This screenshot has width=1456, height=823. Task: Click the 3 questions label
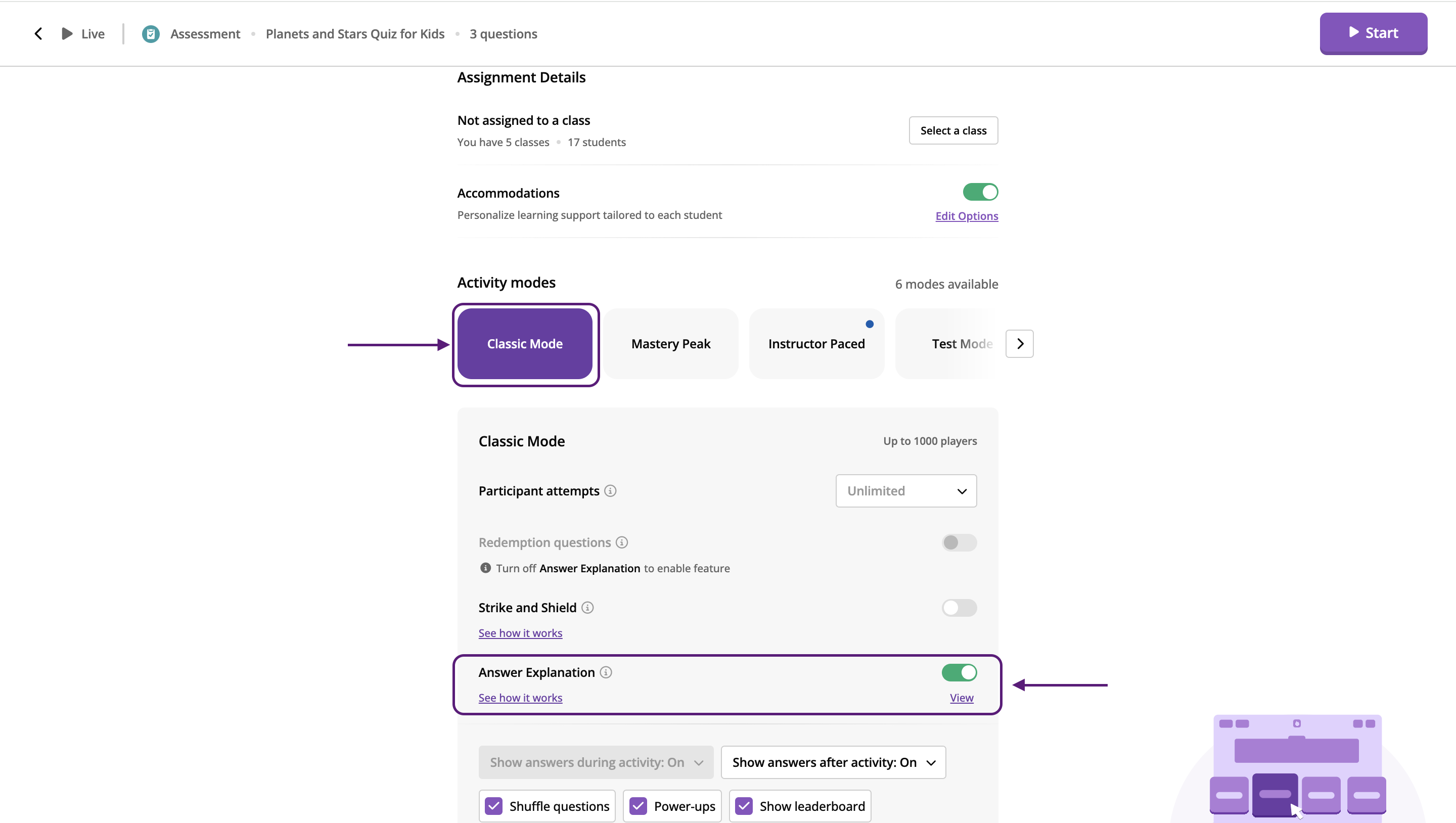503,34
